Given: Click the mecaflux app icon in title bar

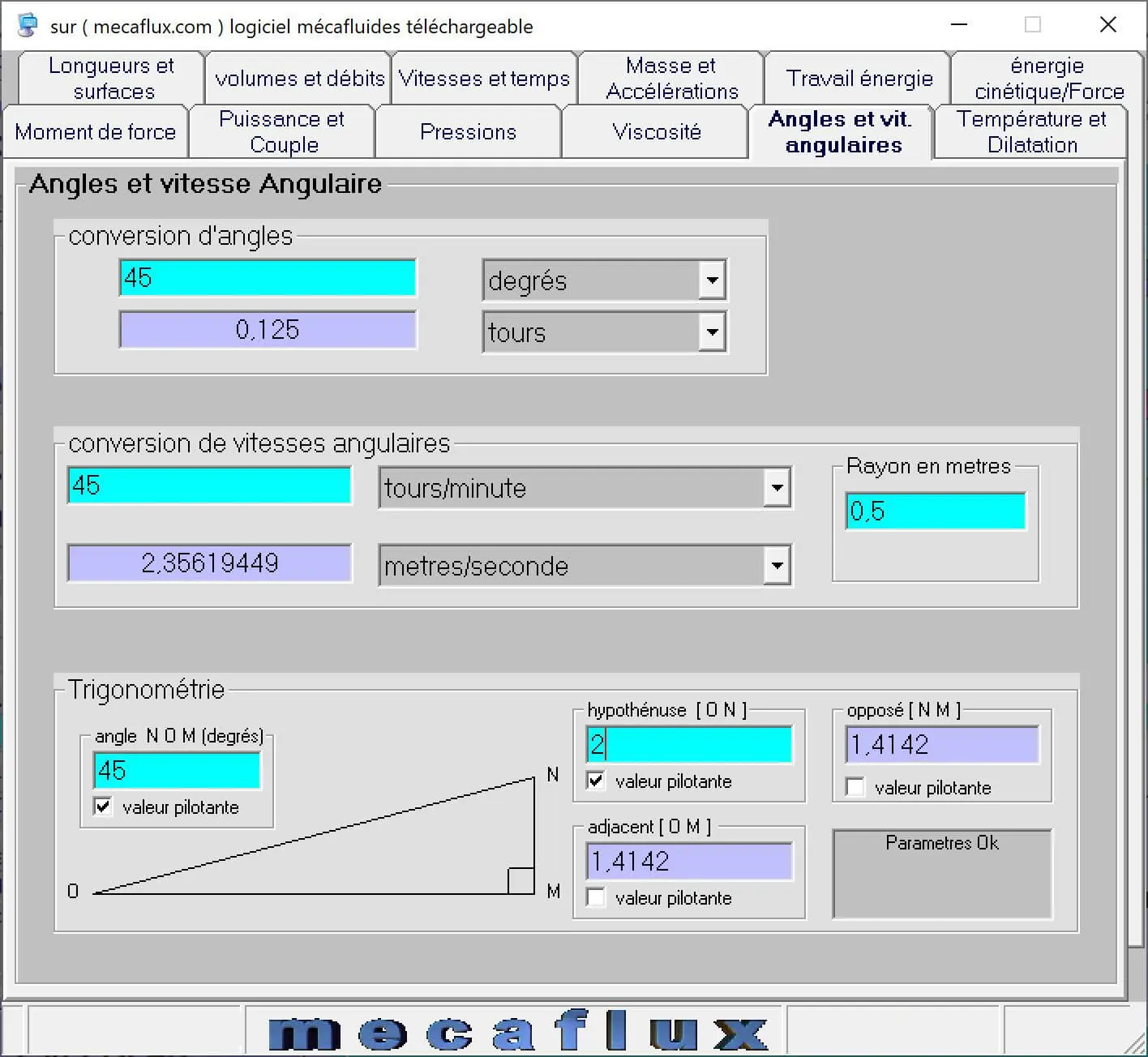Looking at the screenshot, I should pyautogui.click(x=28, y=26).
